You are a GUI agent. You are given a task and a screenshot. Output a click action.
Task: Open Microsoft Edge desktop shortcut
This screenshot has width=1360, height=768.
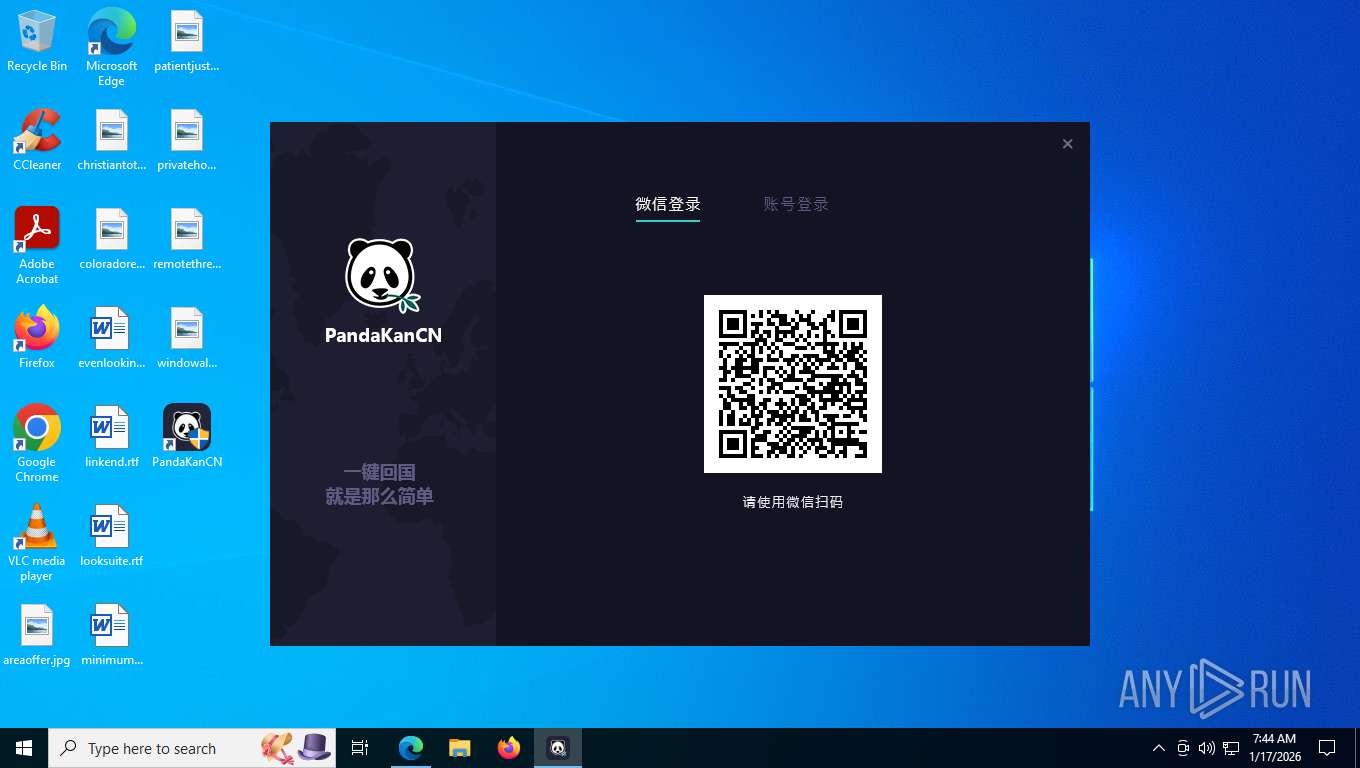pyautogui.click(x=111, y=47)
